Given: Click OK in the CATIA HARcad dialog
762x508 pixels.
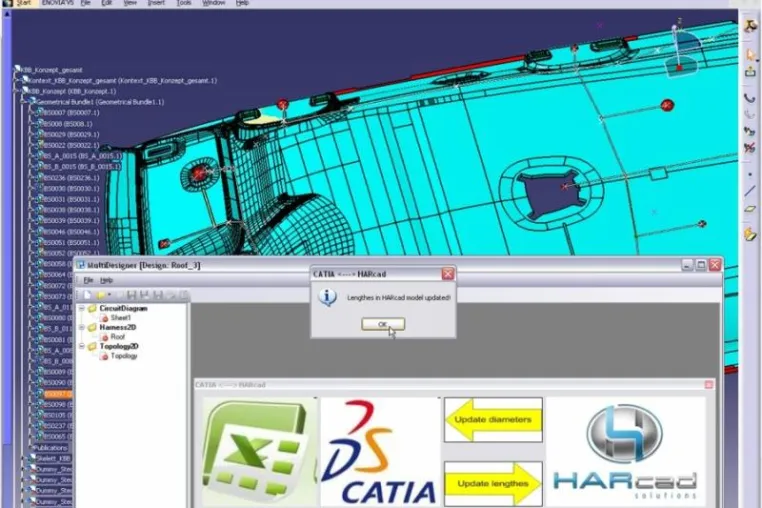Looking at the screenshot, I should 382,324.
